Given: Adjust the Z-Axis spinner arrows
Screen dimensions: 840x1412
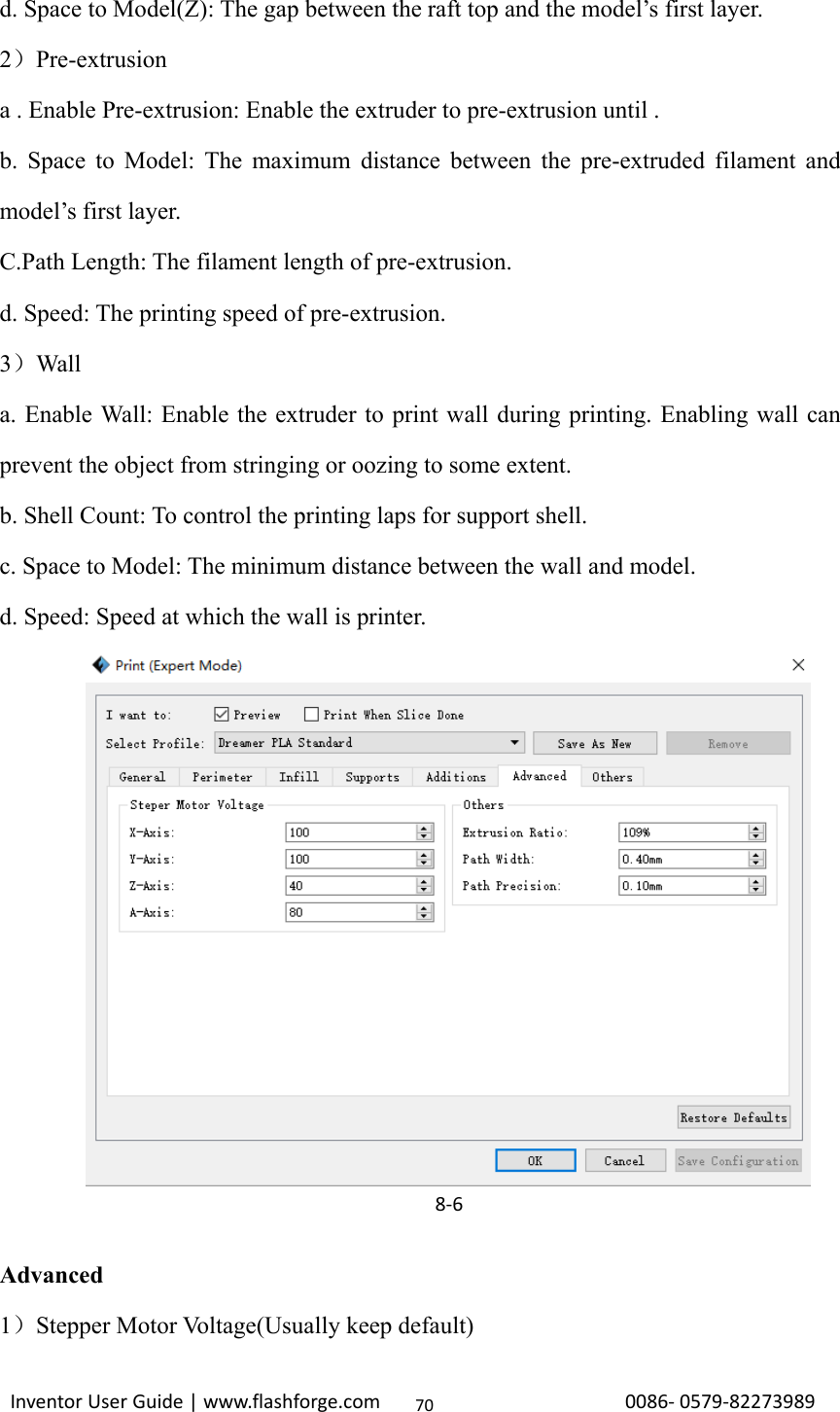Looking at the screenshot, I should pos(424,886).
